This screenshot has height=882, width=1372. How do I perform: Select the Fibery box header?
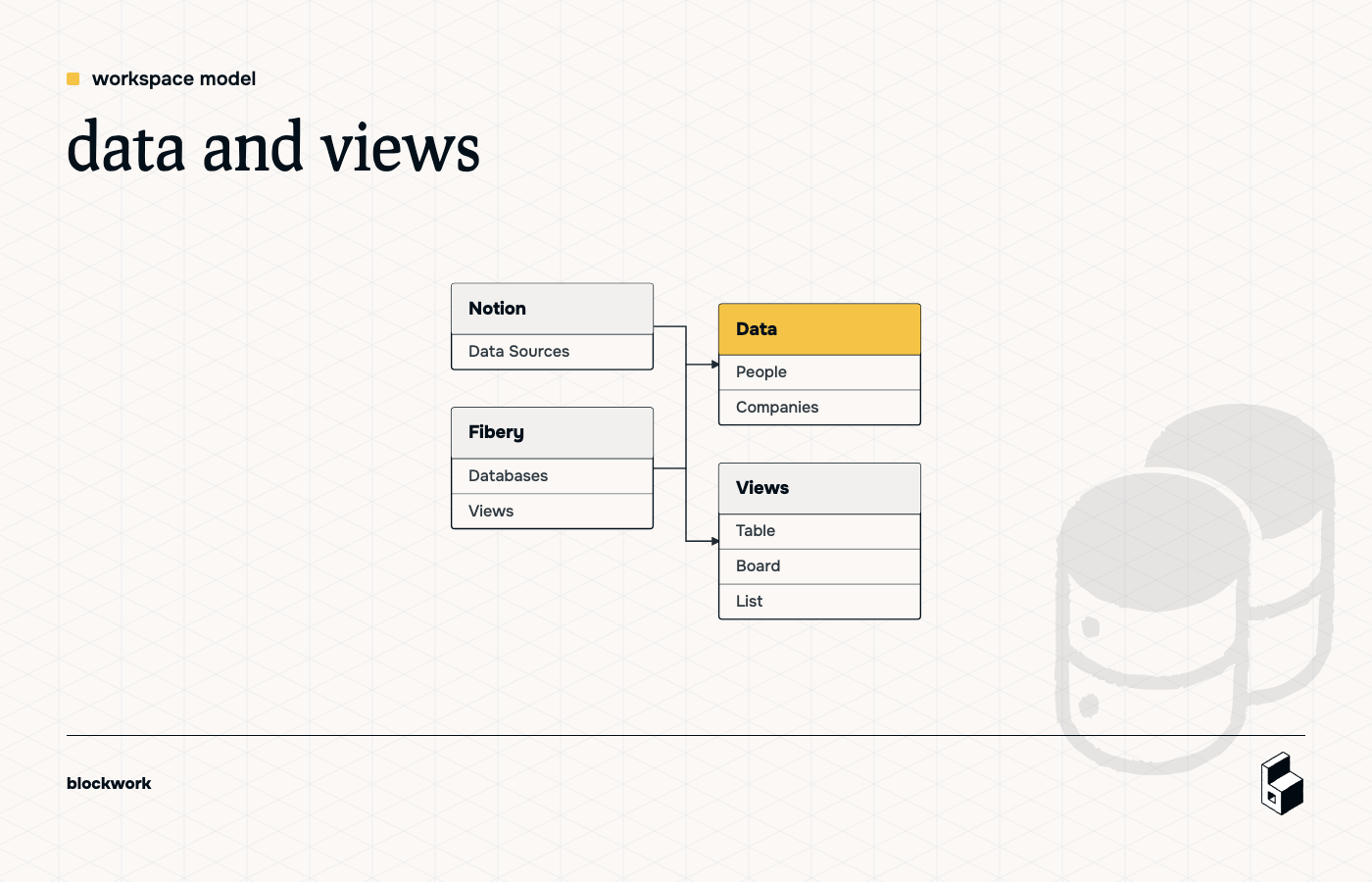552,433
